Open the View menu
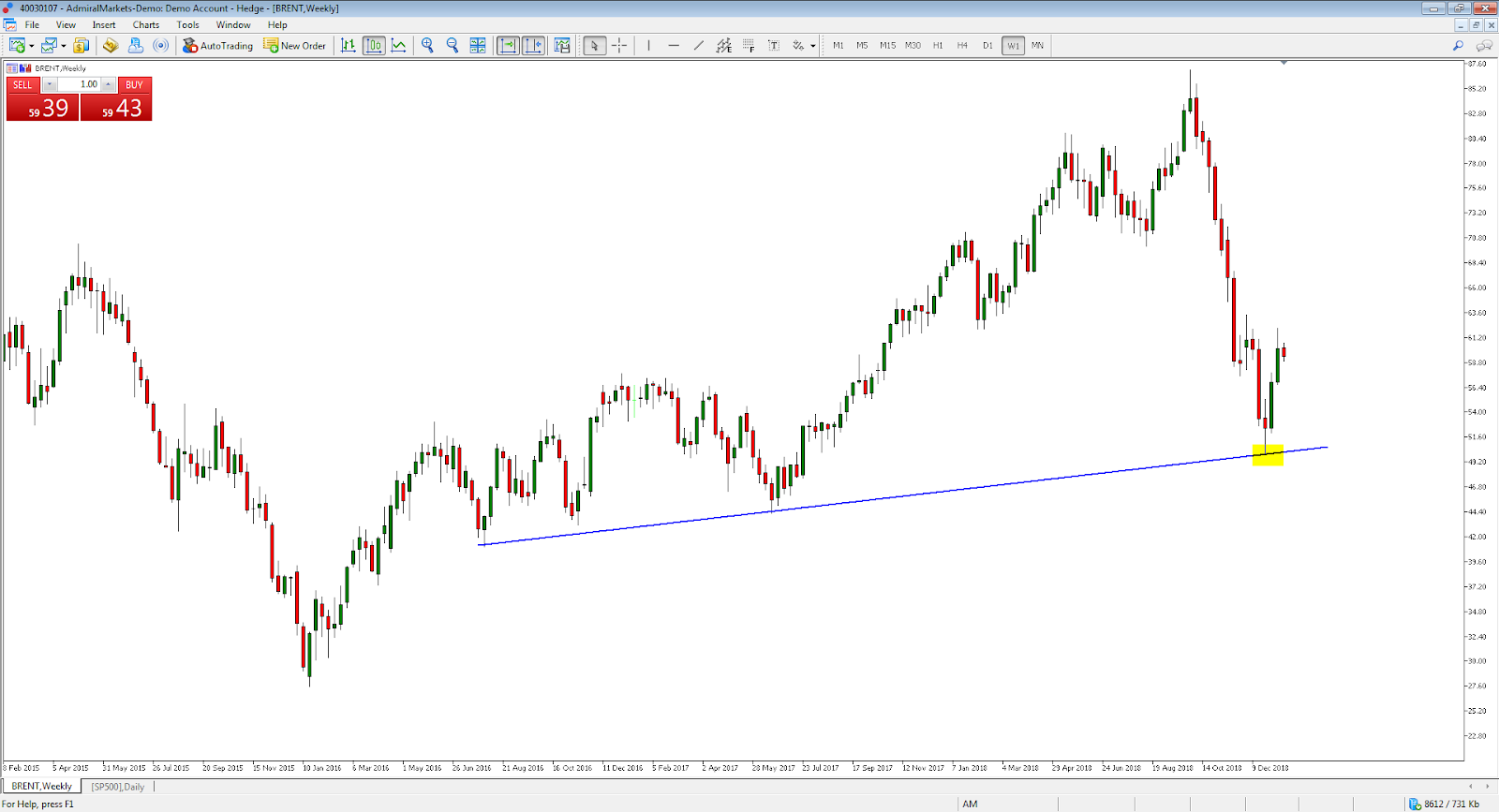 (x=66, y=25)
